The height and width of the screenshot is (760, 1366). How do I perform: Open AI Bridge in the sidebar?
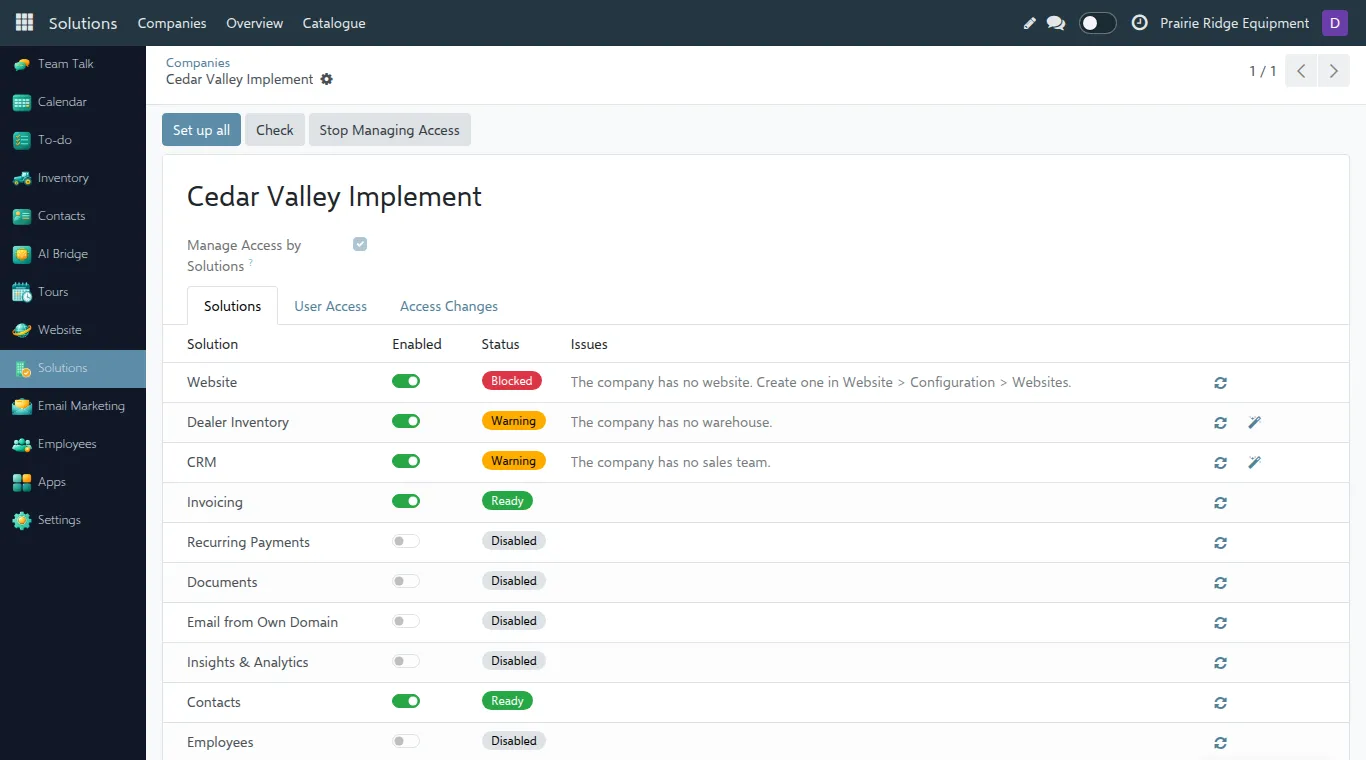click(73, 254)
